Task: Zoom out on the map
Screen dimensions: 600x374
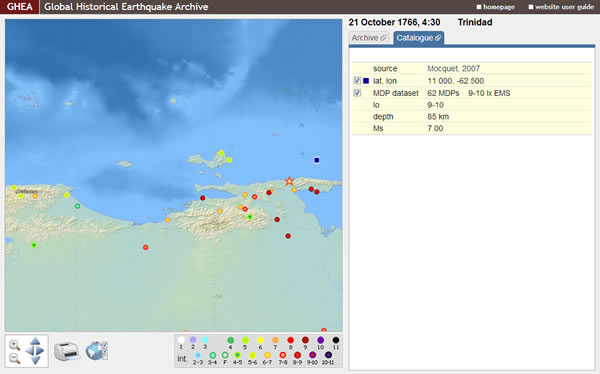Action: pos(15,358)
